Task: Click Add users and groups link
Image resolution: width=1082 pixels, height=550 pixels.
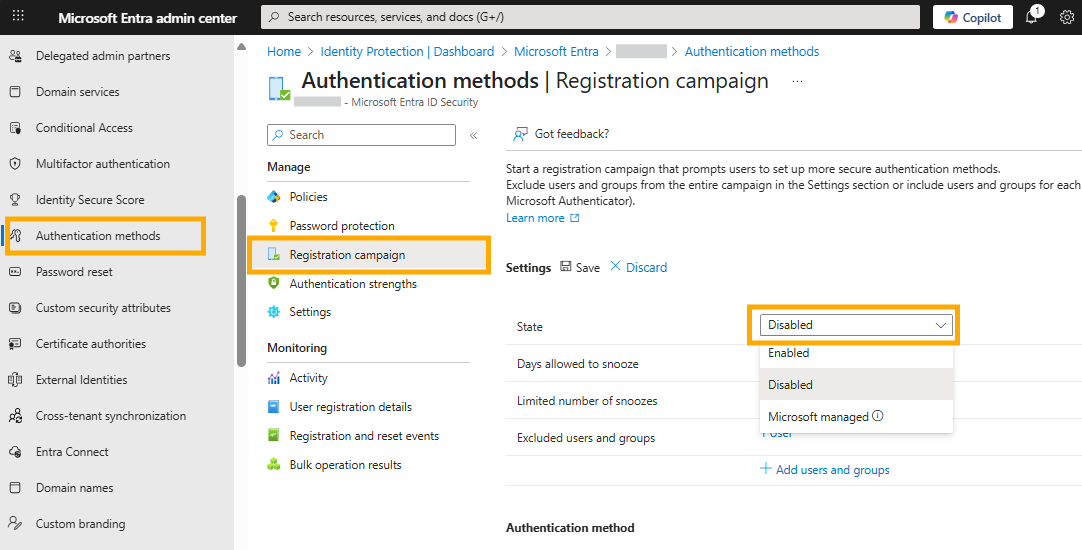Action: (825, 470)
